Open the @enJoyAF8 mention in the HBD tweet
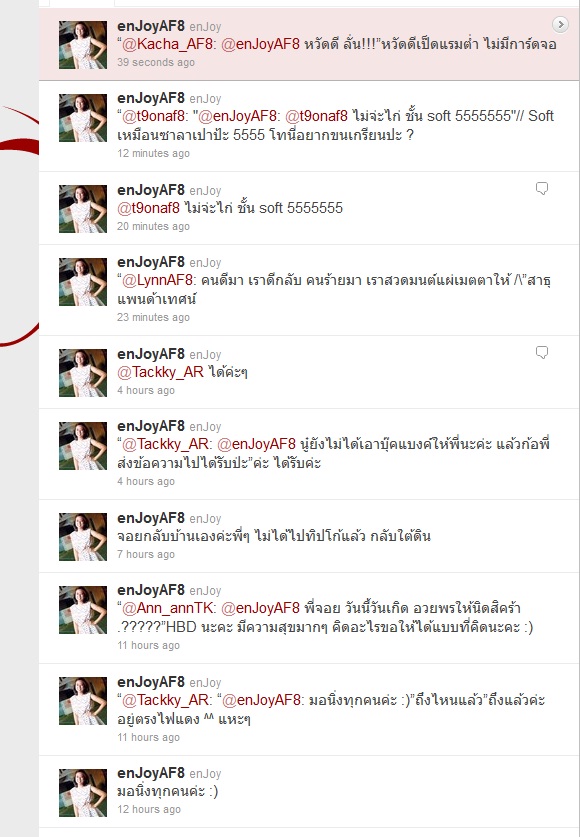The image size is (580, 837). (x=260, y=608)
